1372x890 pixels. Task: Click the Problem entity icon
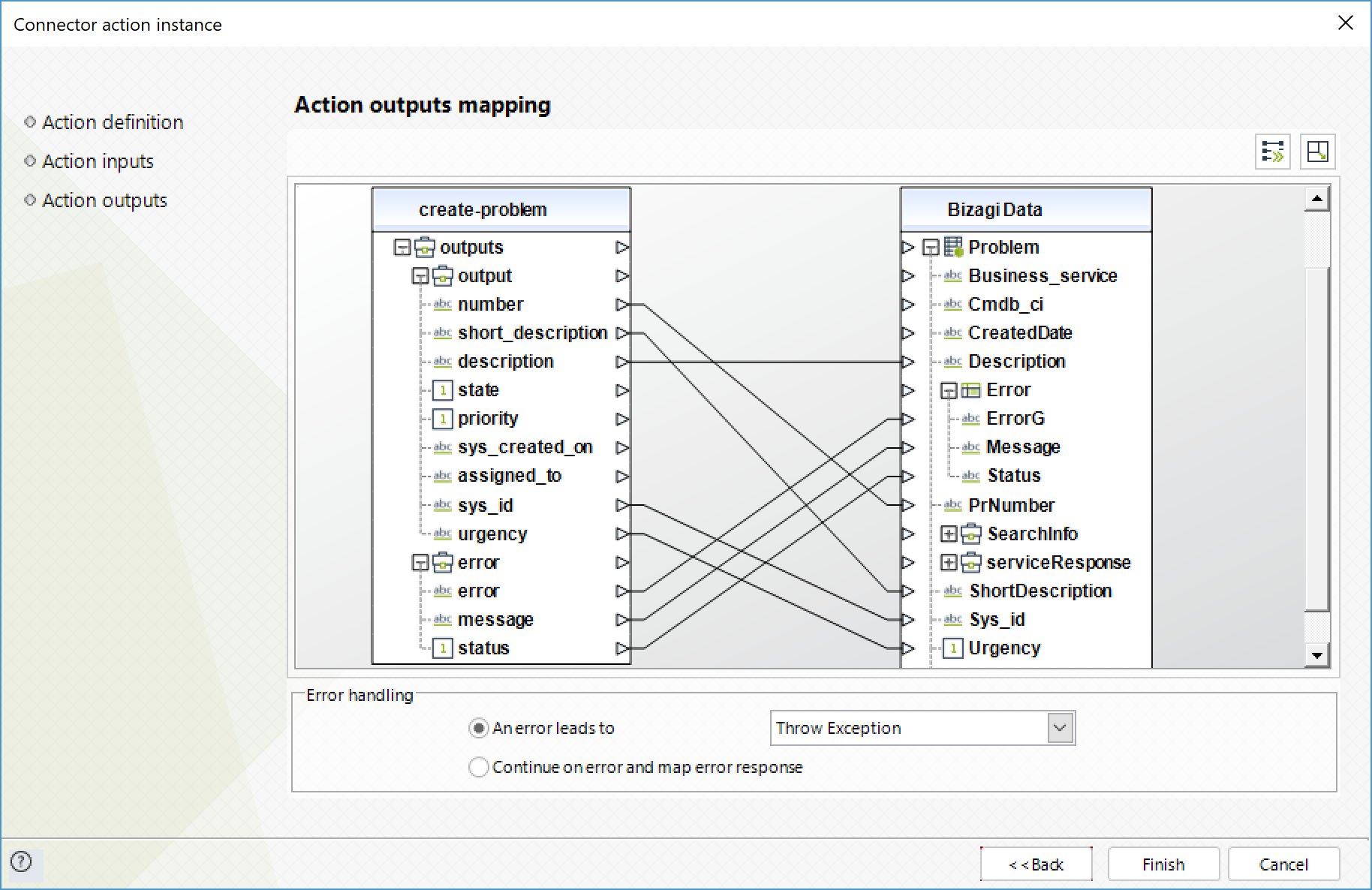[x=953, y=247]
